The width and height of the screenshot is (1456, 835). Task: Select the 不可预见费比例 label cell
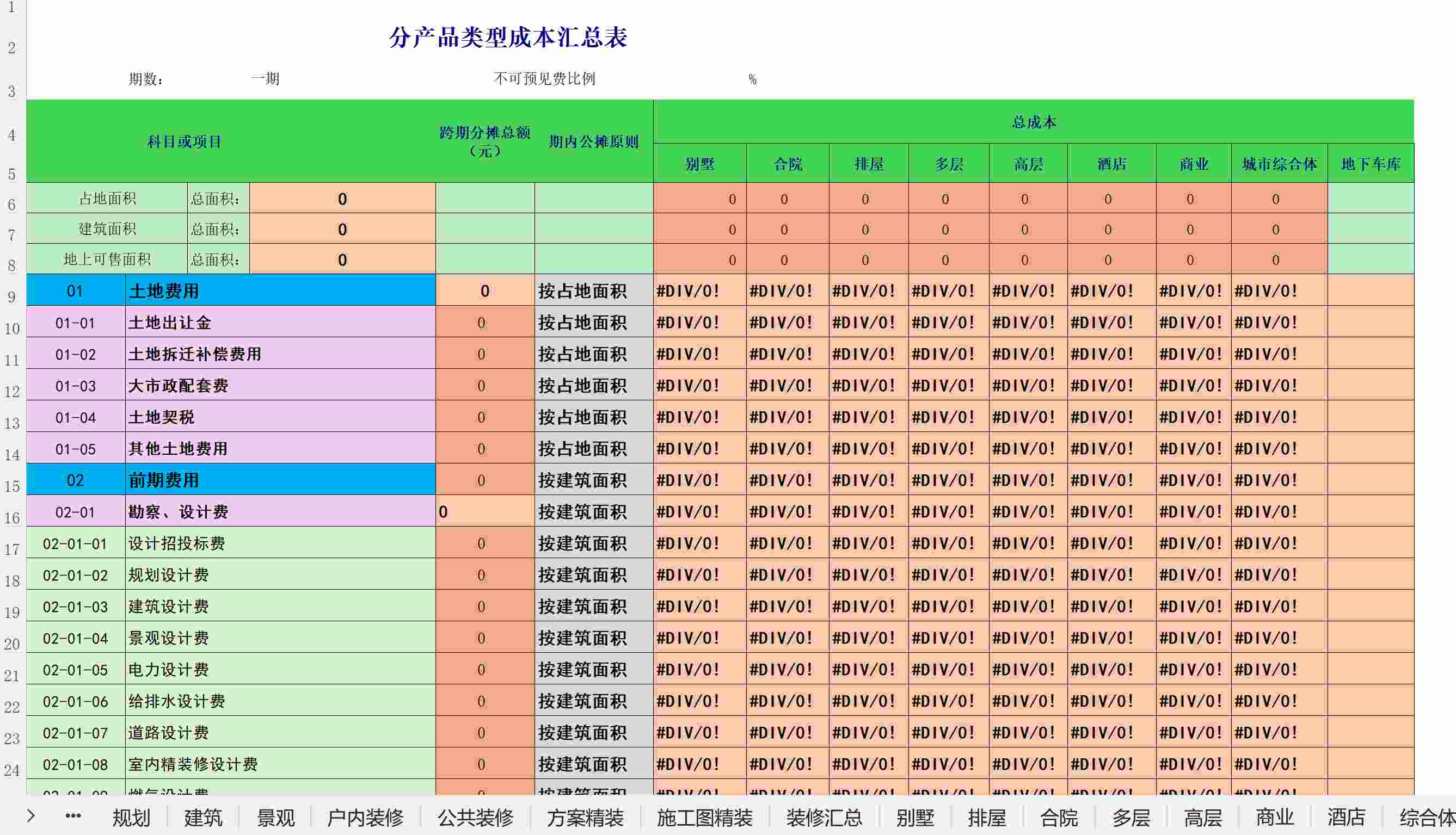pos(544,78)
